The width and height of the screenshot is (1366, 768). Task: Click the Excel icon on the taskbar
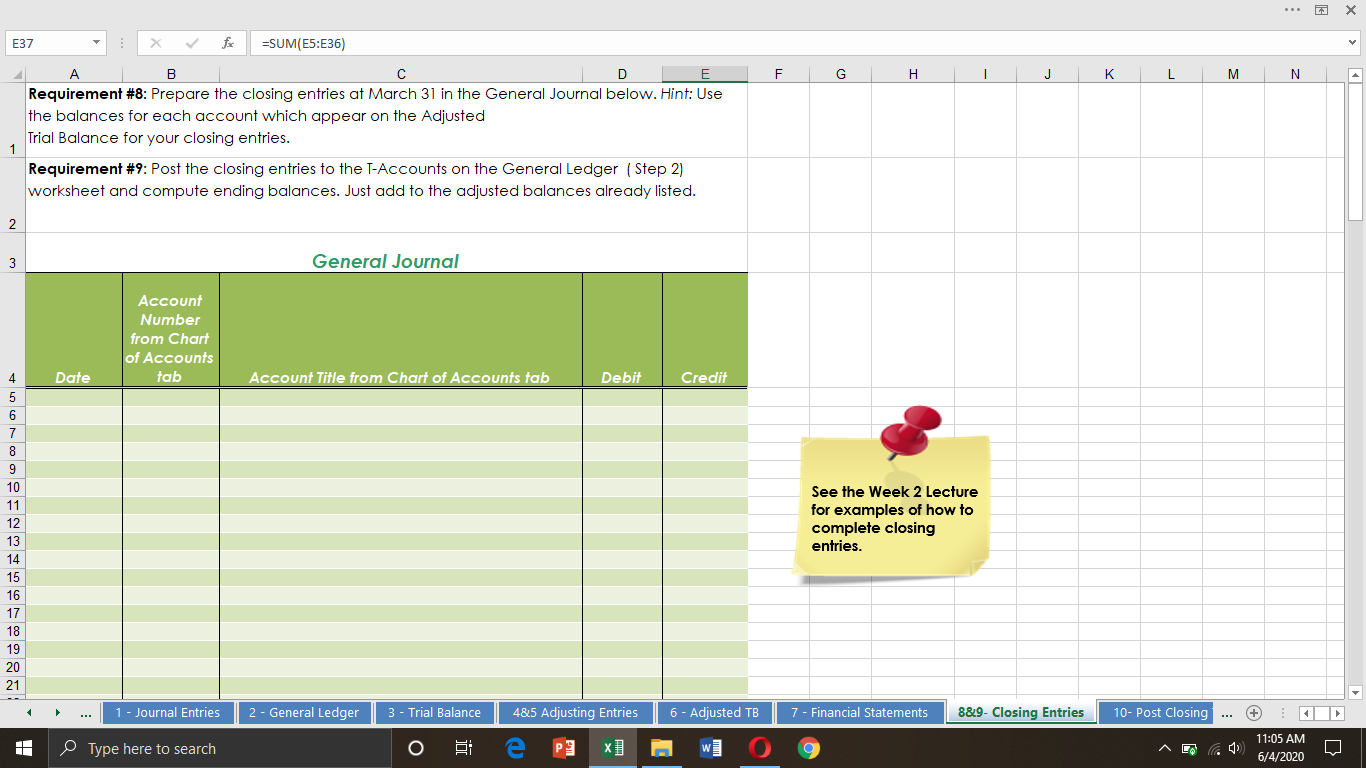(x=612, y=748)
